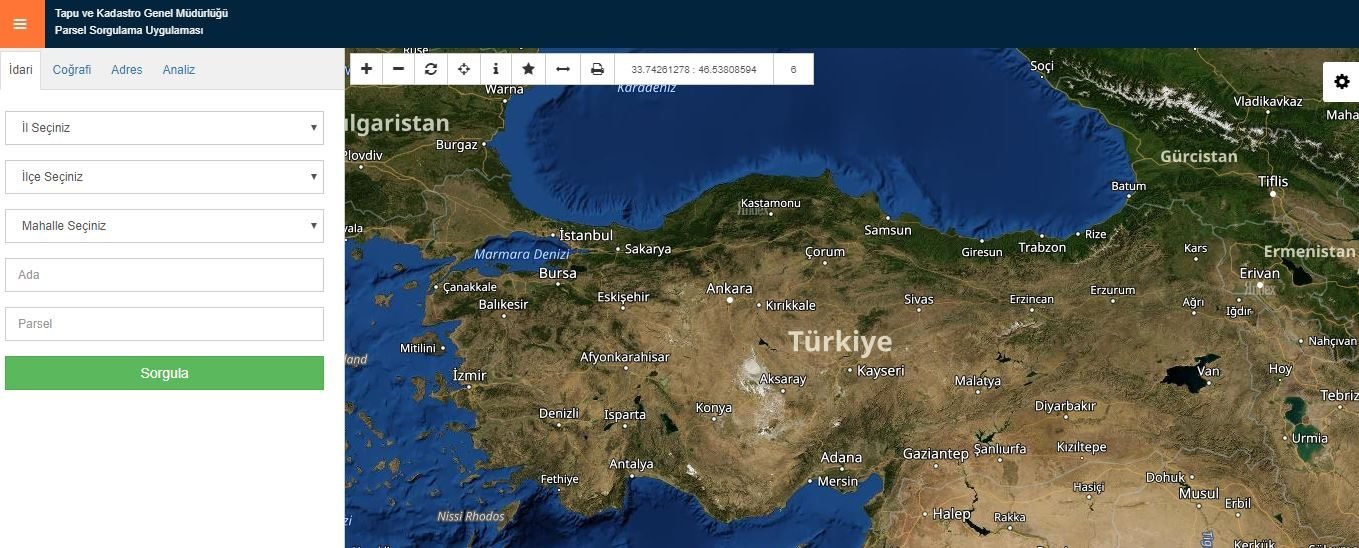
Task: Click the Marmara Denizi label
Action: click(x=521, y=255)
